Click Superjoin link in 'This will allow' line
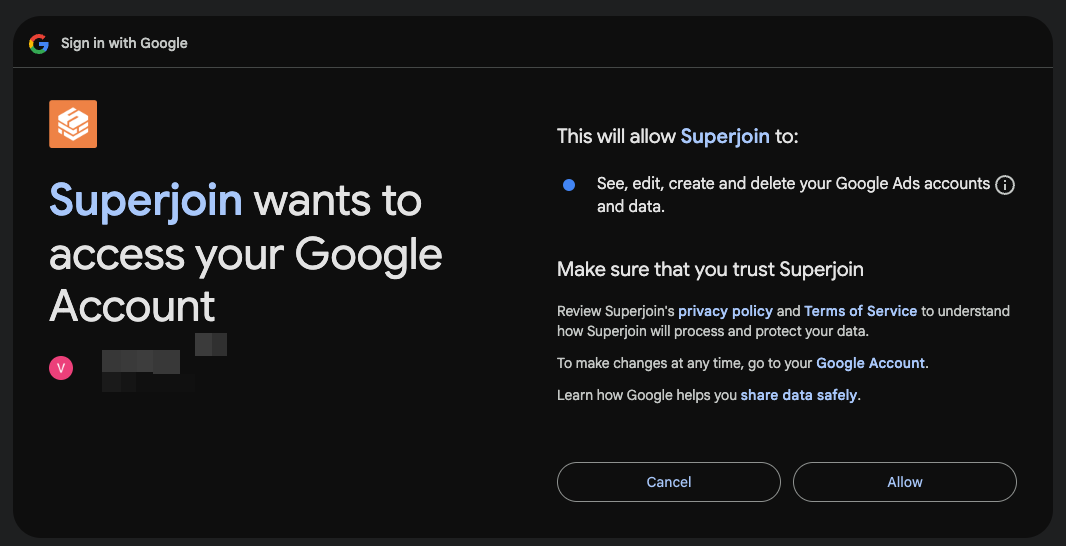The width and height of the screenshot is (1066, 546). point(725,137)
